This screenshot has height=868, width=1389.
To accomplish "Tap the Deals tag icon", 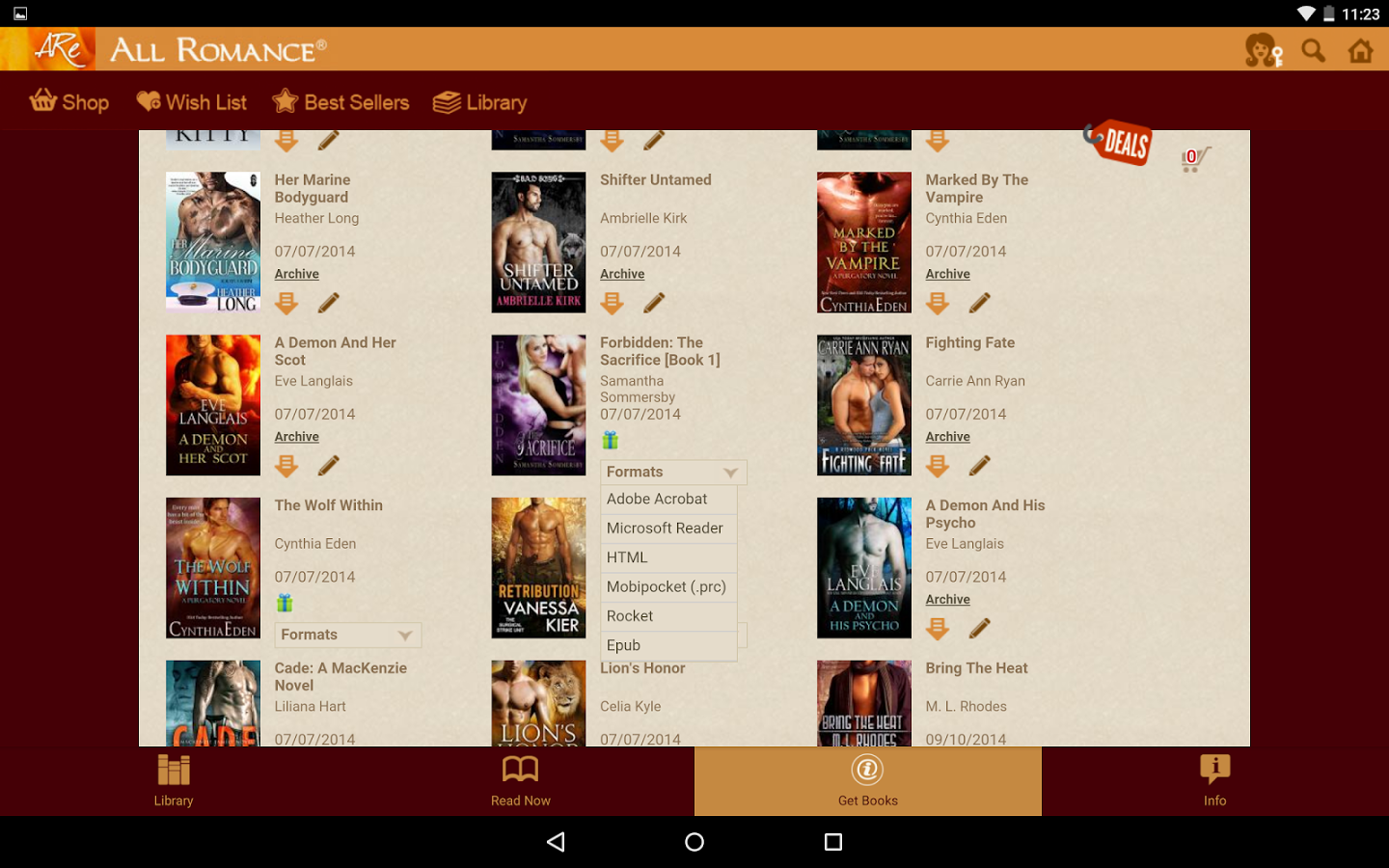I will point(1119,143).
